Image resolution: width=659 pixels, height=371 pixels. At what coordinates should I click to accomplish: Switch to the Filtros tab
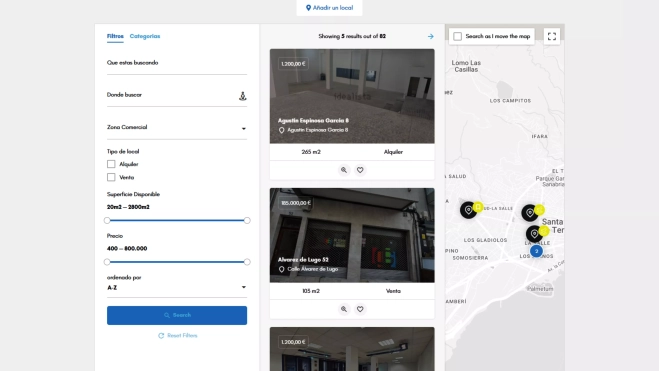click(x=115, y=36)
